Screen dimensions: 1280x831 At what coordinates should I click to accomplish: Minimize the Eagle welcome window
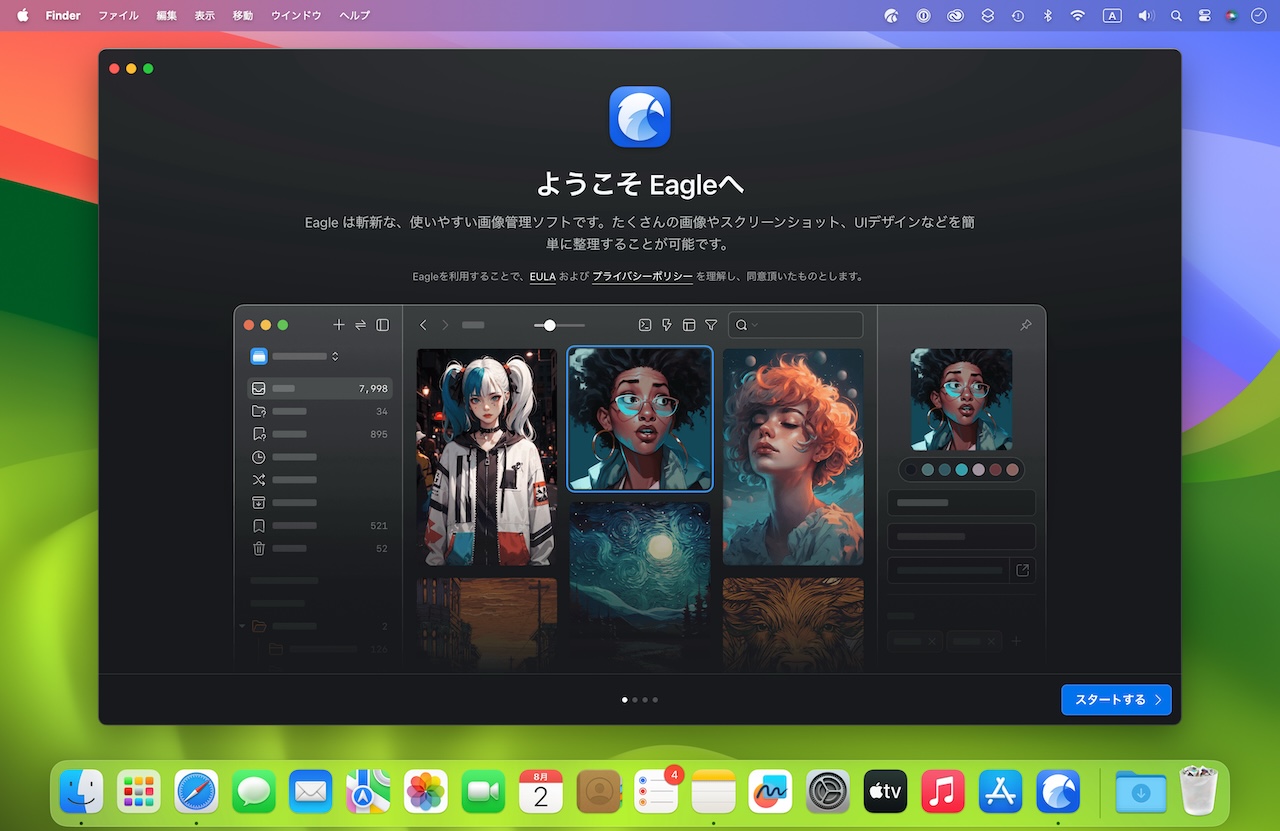coord(131,68)
